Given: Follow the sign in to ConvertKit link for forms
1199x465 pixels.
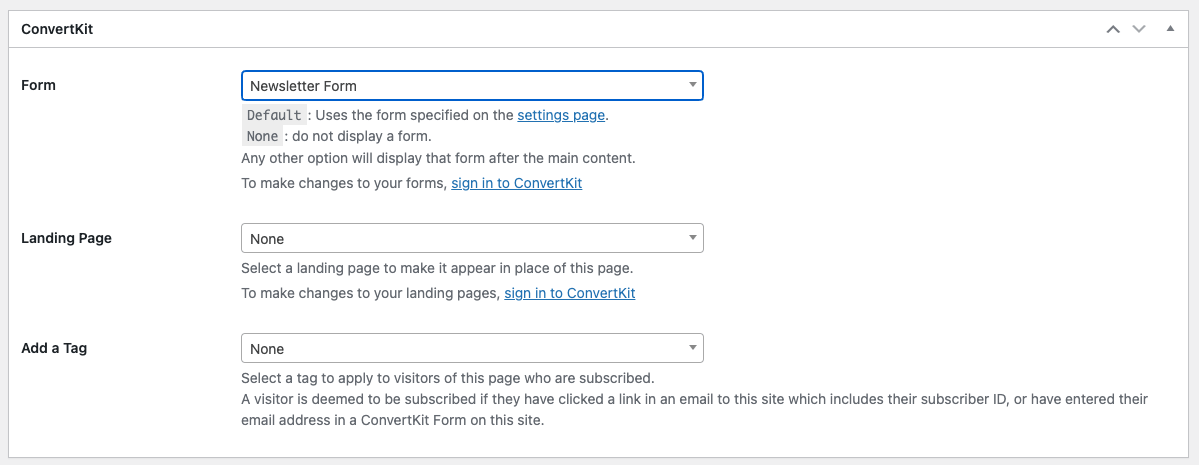Looking at the screenshot, I should [516, 184].
